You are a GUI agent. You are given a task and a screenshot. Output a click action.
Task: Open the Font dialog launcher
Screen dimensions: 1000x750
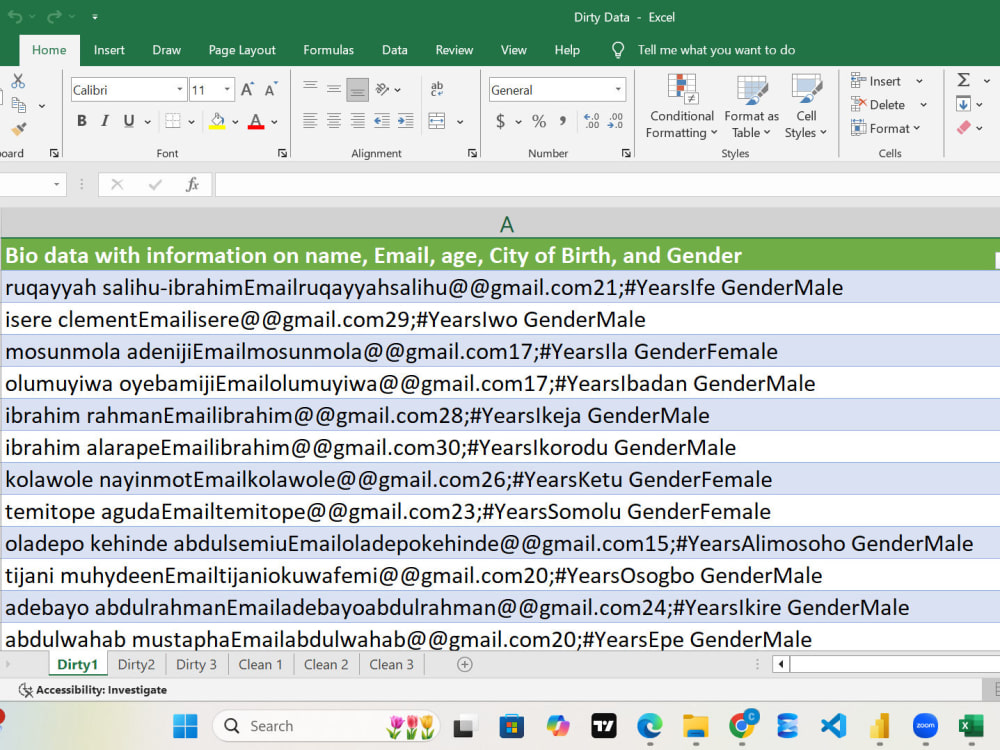[x=282, y=153]
